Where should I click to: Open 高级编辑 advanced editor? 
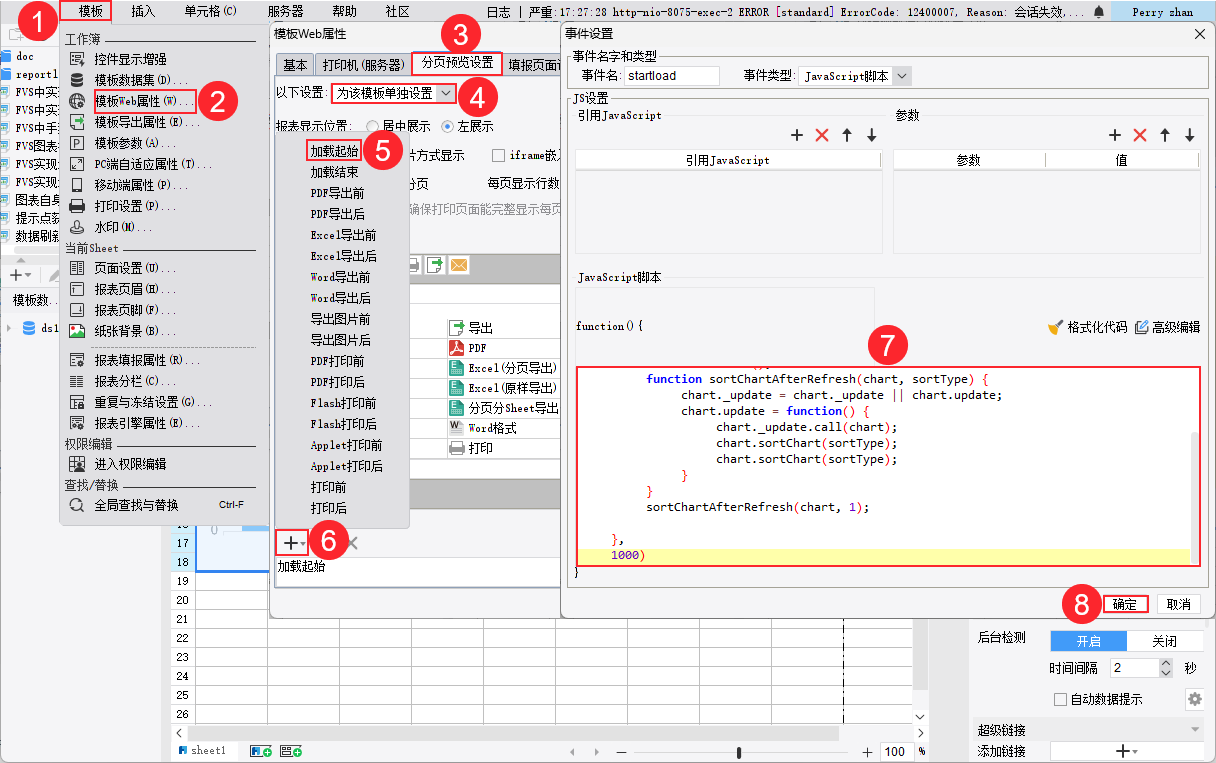click(x=1166, y=327)
